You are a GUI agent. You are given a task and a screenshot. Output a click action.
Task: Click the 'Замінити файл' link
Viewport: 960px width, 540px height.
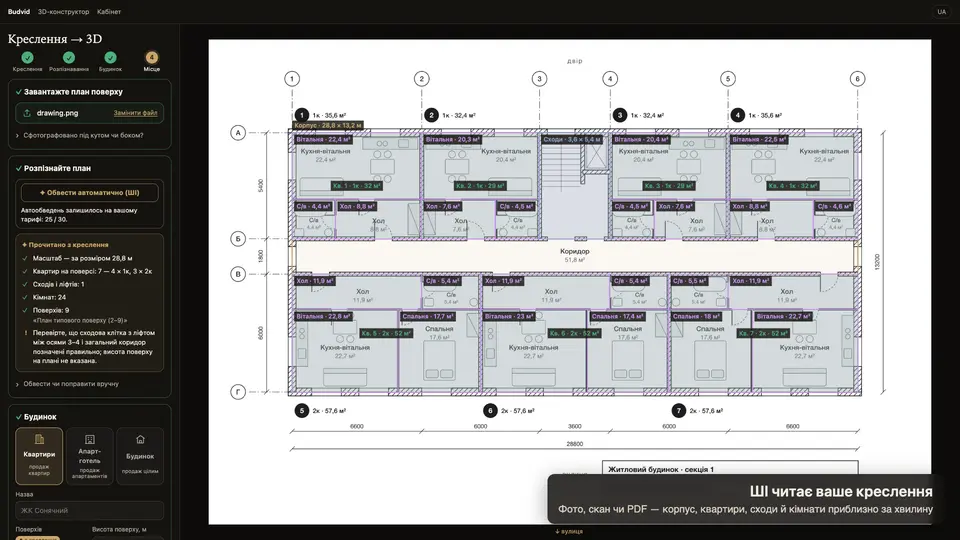(x=135, y=113)
